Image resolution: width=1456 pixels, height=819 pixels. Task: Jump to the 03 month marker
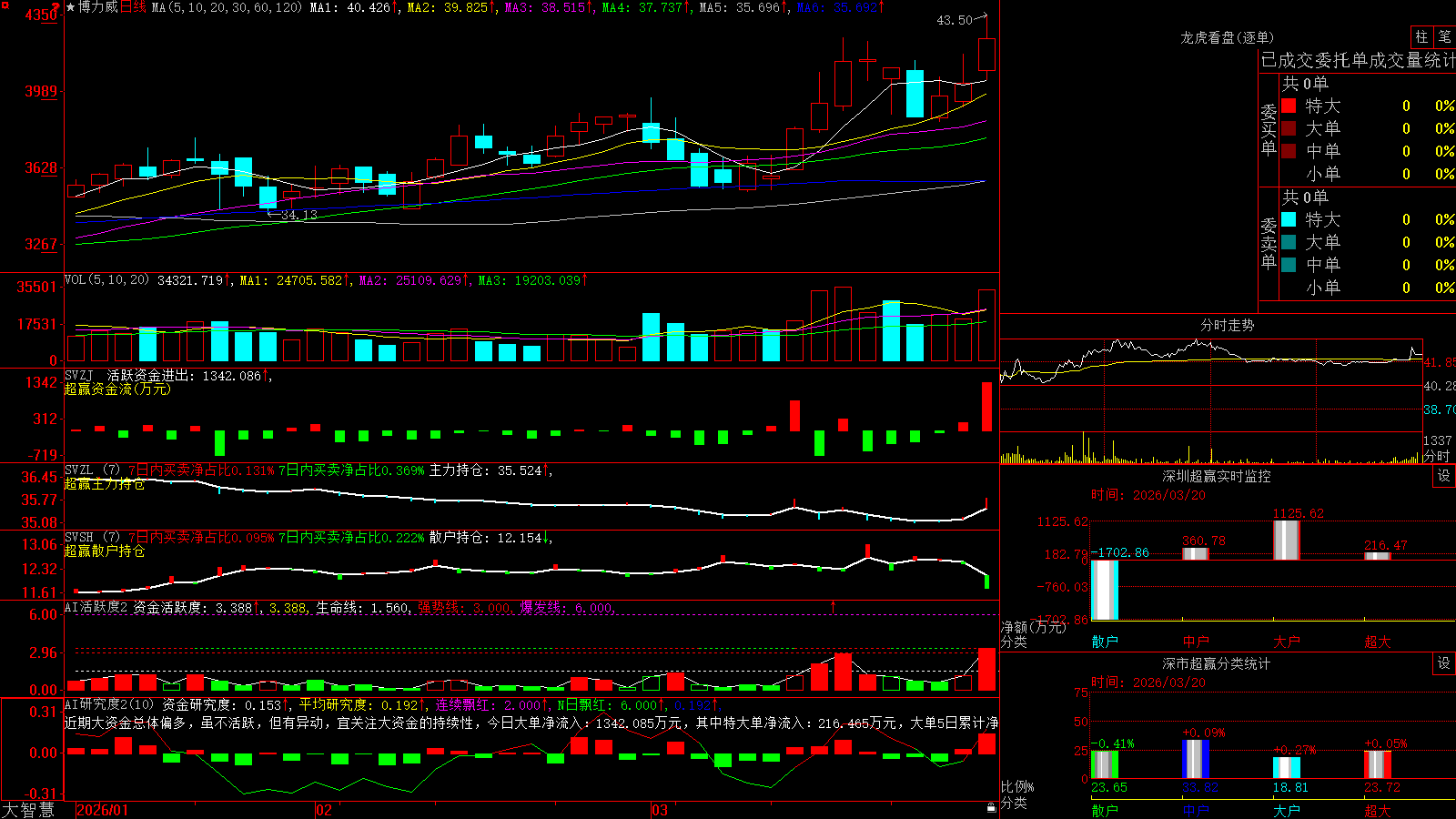pyautogui.click(x=660, y=810)
